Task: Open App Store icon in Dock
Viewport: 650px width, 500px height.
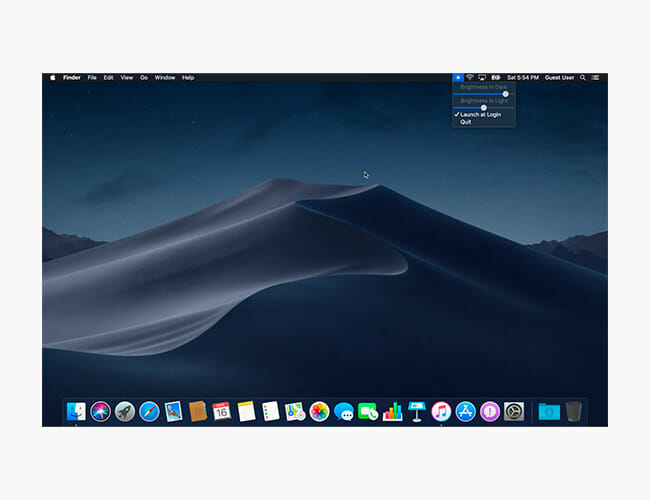Action: [x=466, y=411]
